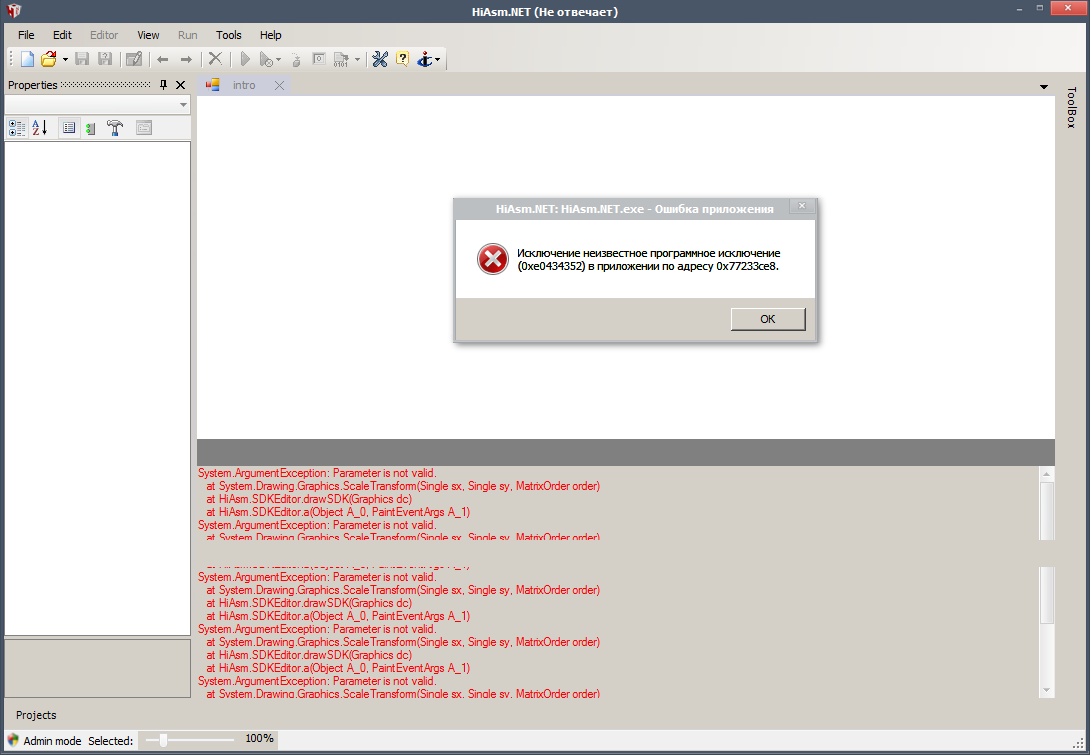
Task: Click the Save diskette icon
Action: (x=82, y=59)
